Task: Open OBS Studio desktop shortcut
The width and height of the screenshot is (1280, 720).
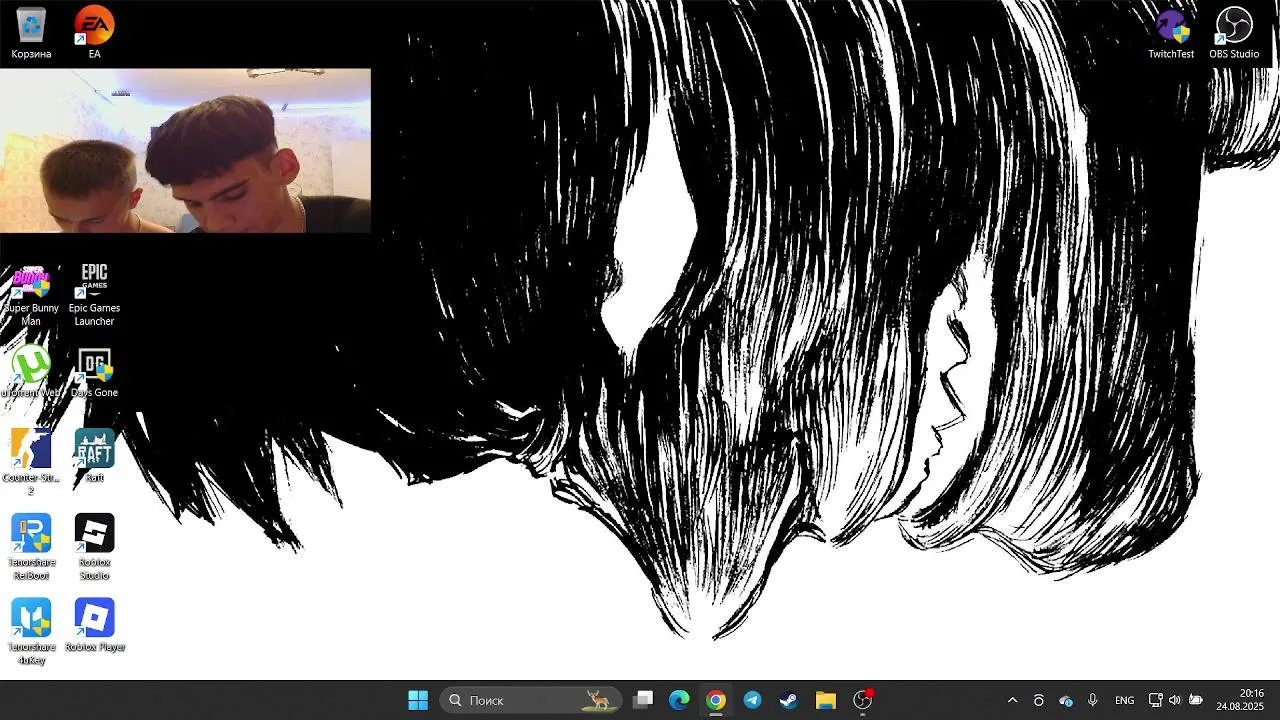Action: point(1234,33)
